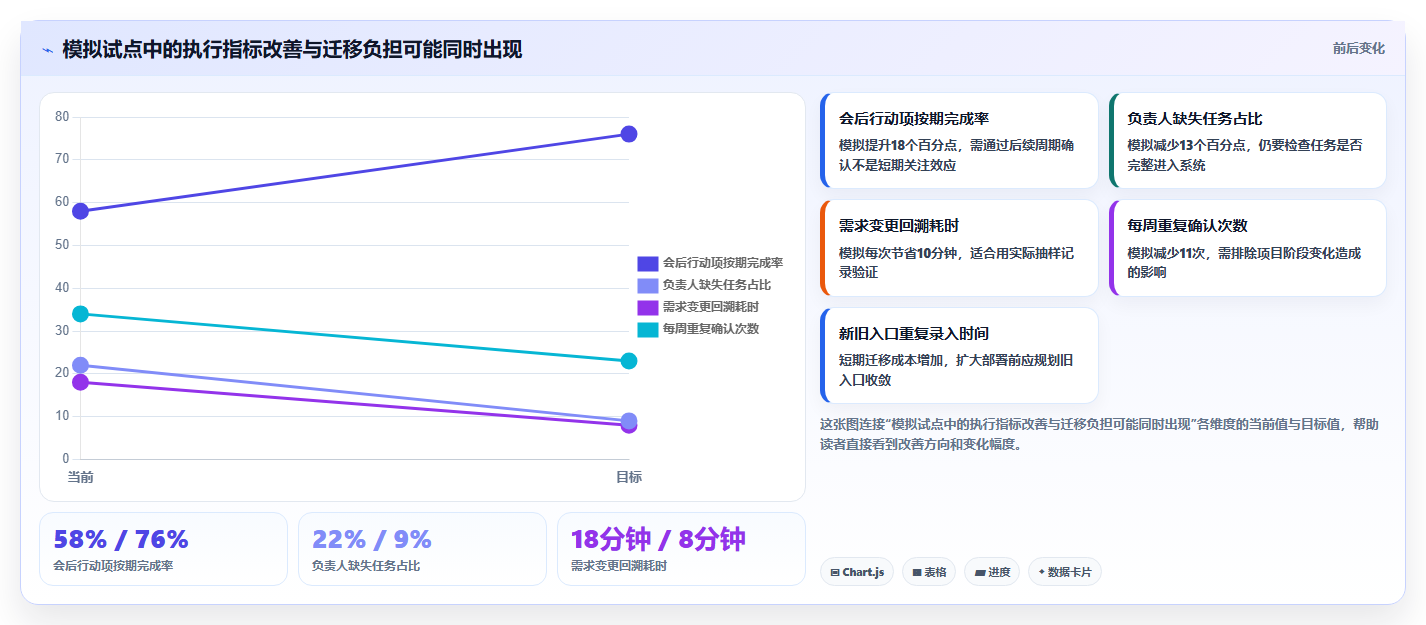Click the 18分钟 / 8分钟 stat value
Image resolution: width=1426 pixels, height=625 pixels.
tap(658, 539)
